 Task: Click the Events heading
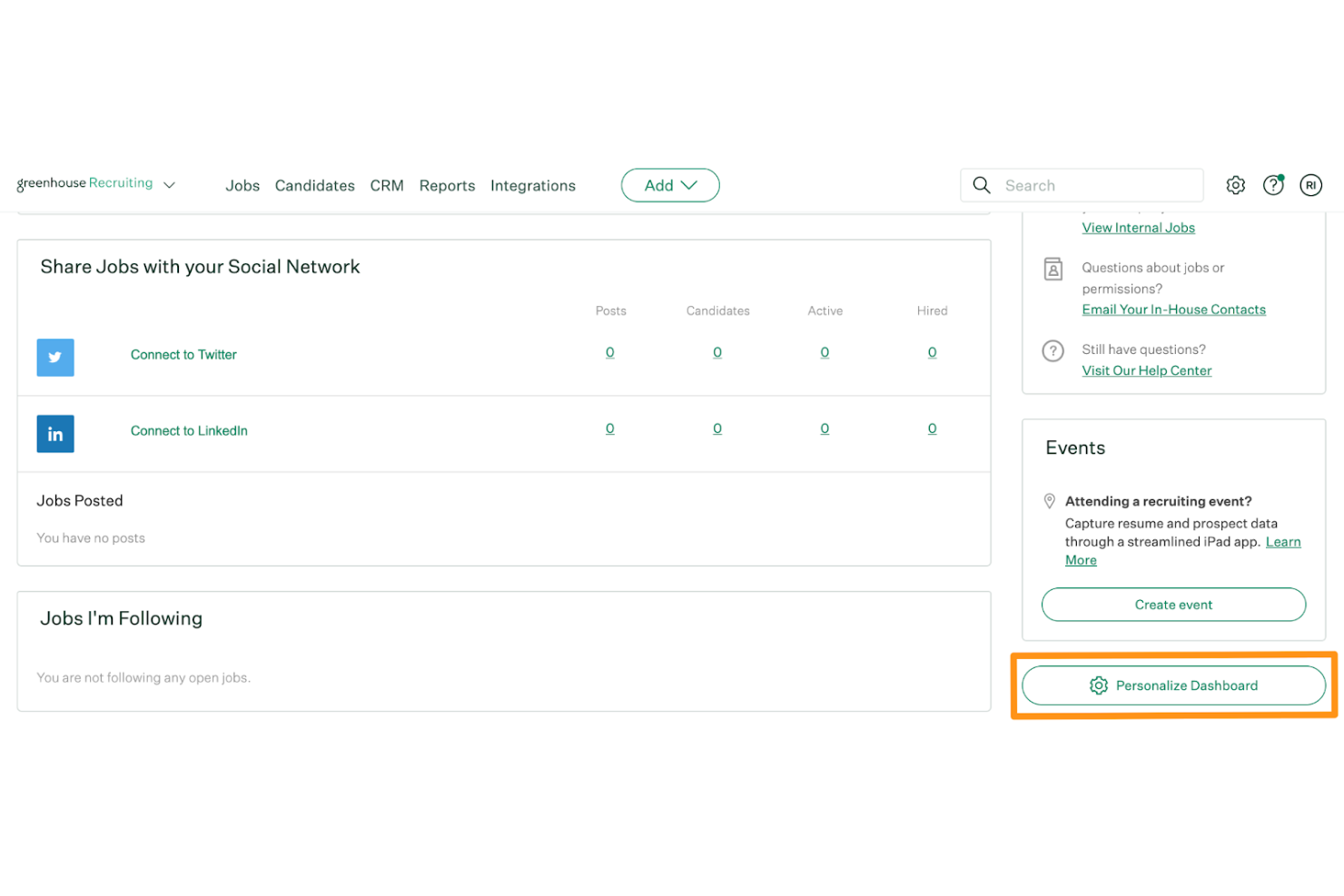coord(1075,448)
